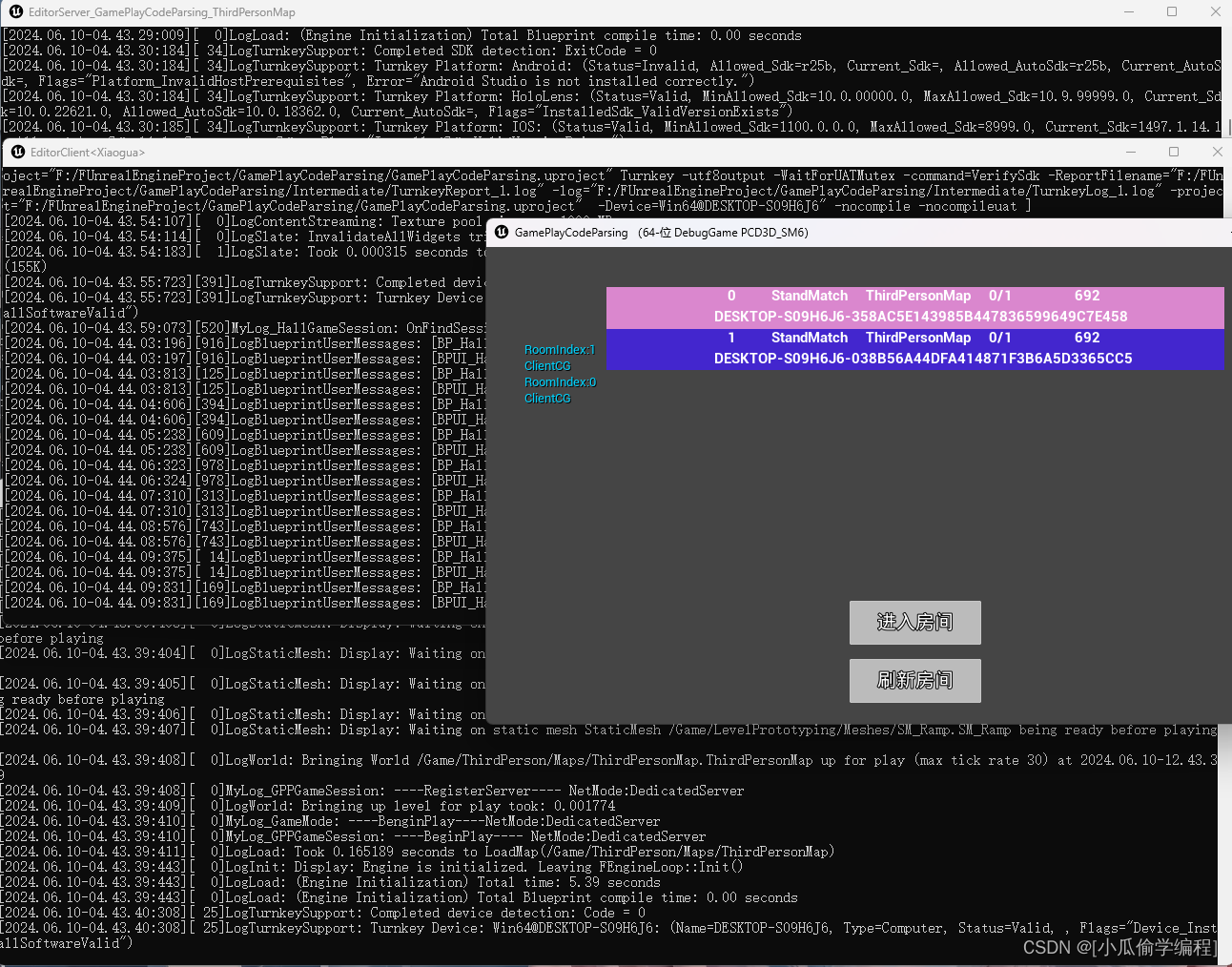This screenshot has height=967, width=1232.
Task: Click the RoomIndex:0 label
Action: click(560, 382)
